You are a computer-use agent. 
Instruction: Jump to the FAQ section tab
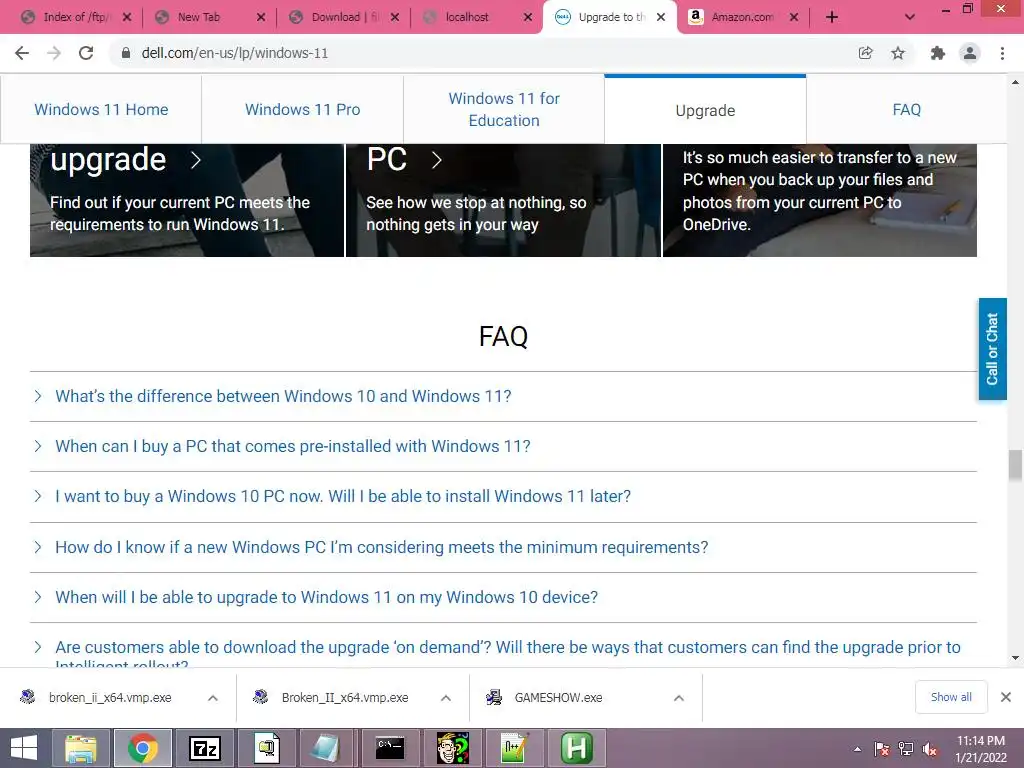pyautogui.click(x=906, y=110)
